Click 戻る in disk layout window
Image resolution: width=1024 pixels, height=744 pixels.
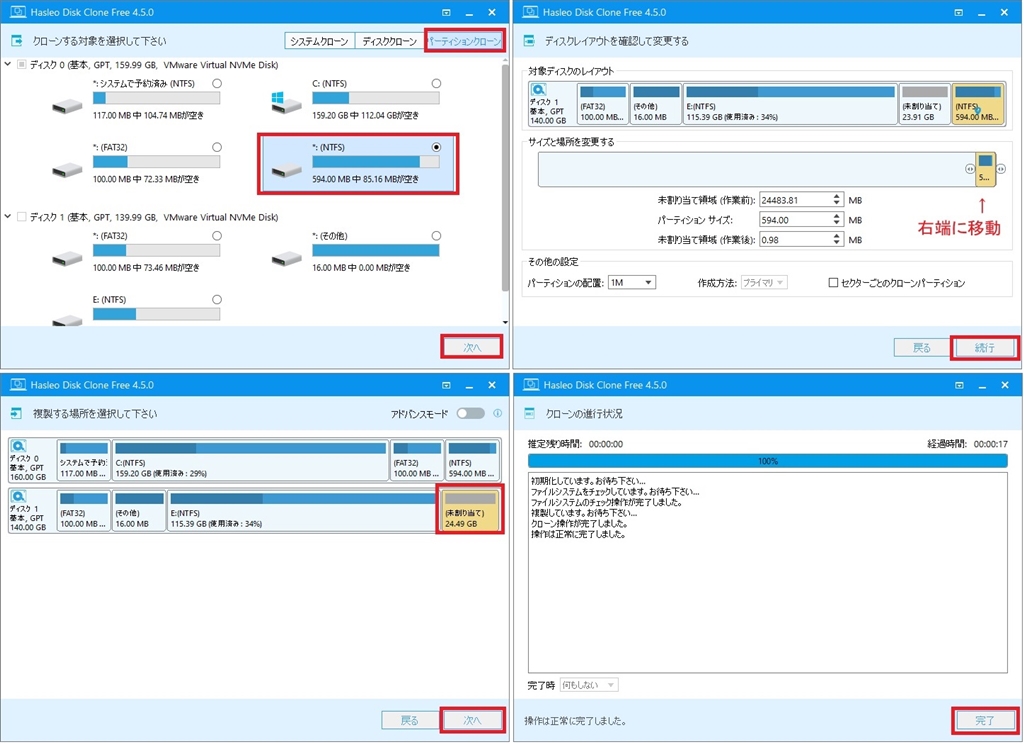[x=921, y=348]
